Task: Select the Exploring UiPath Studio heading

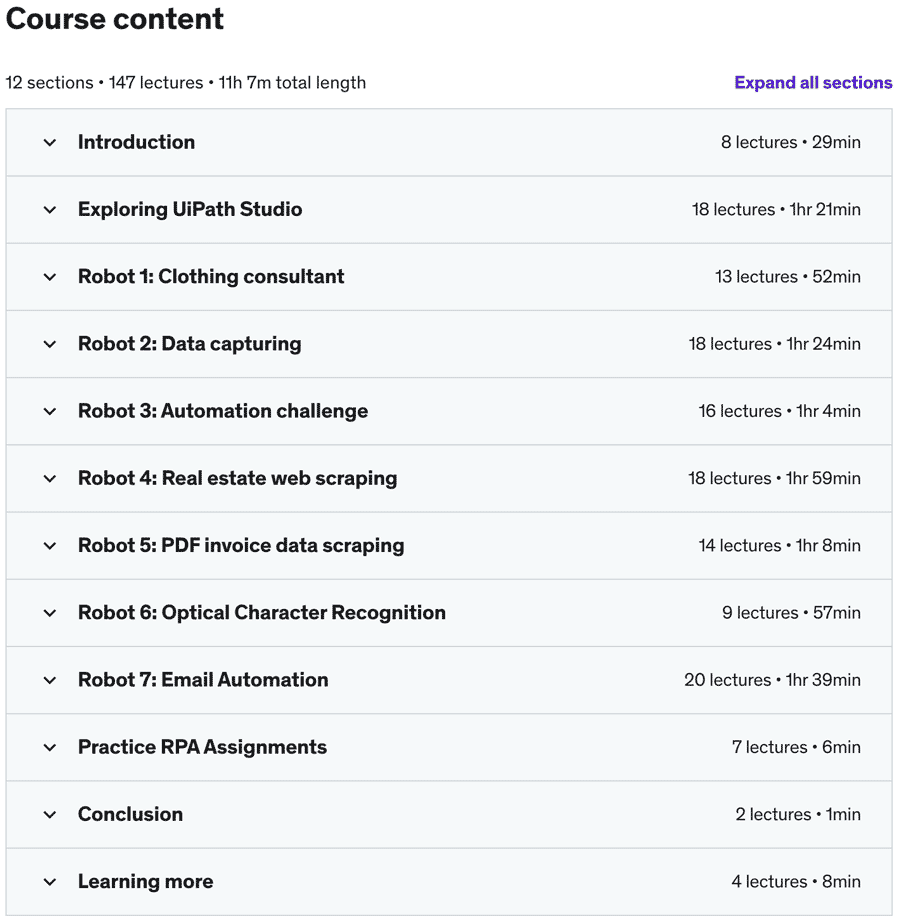Action: 190,209
